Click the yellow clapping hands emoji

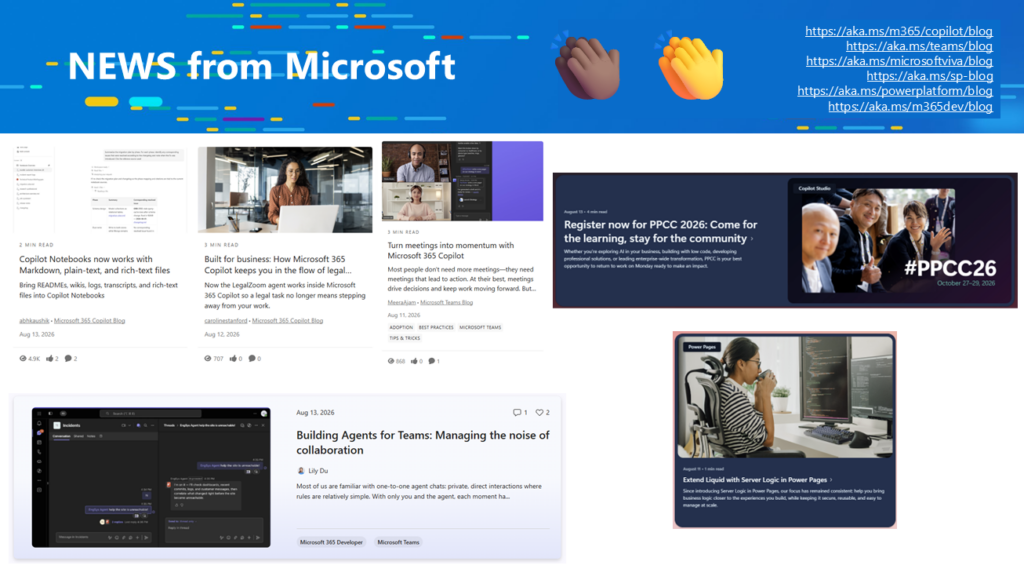click(x=691, y=66)
